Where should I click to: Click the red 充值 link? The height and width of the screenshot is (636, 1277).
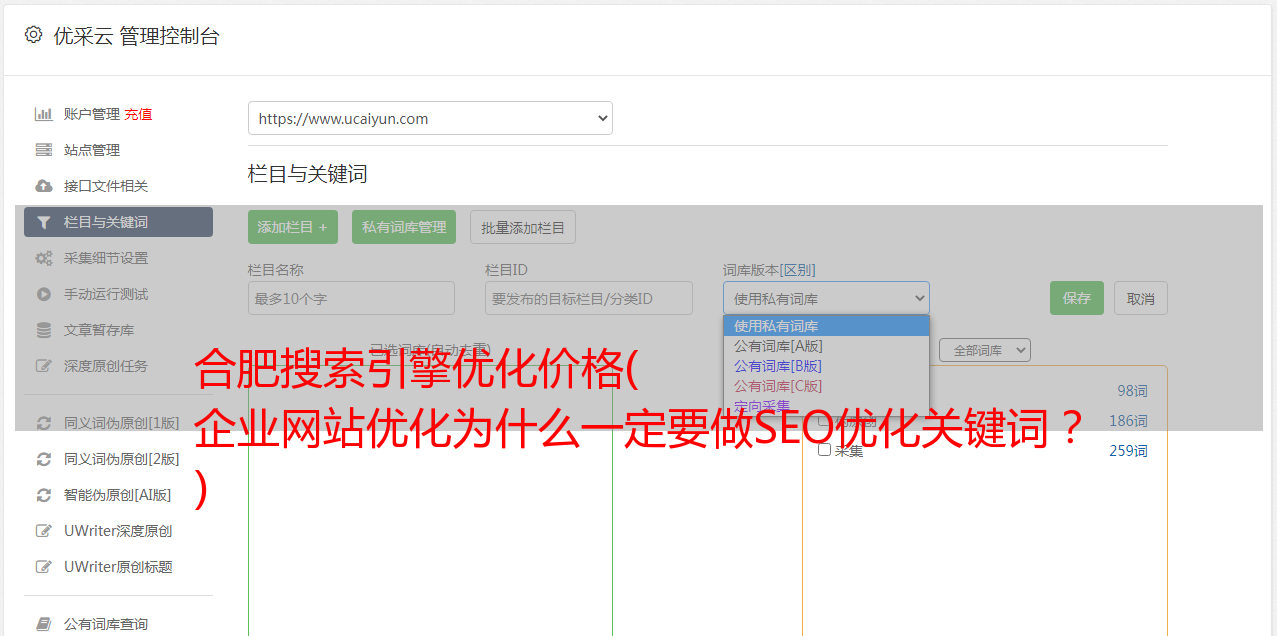coord(138,114)
